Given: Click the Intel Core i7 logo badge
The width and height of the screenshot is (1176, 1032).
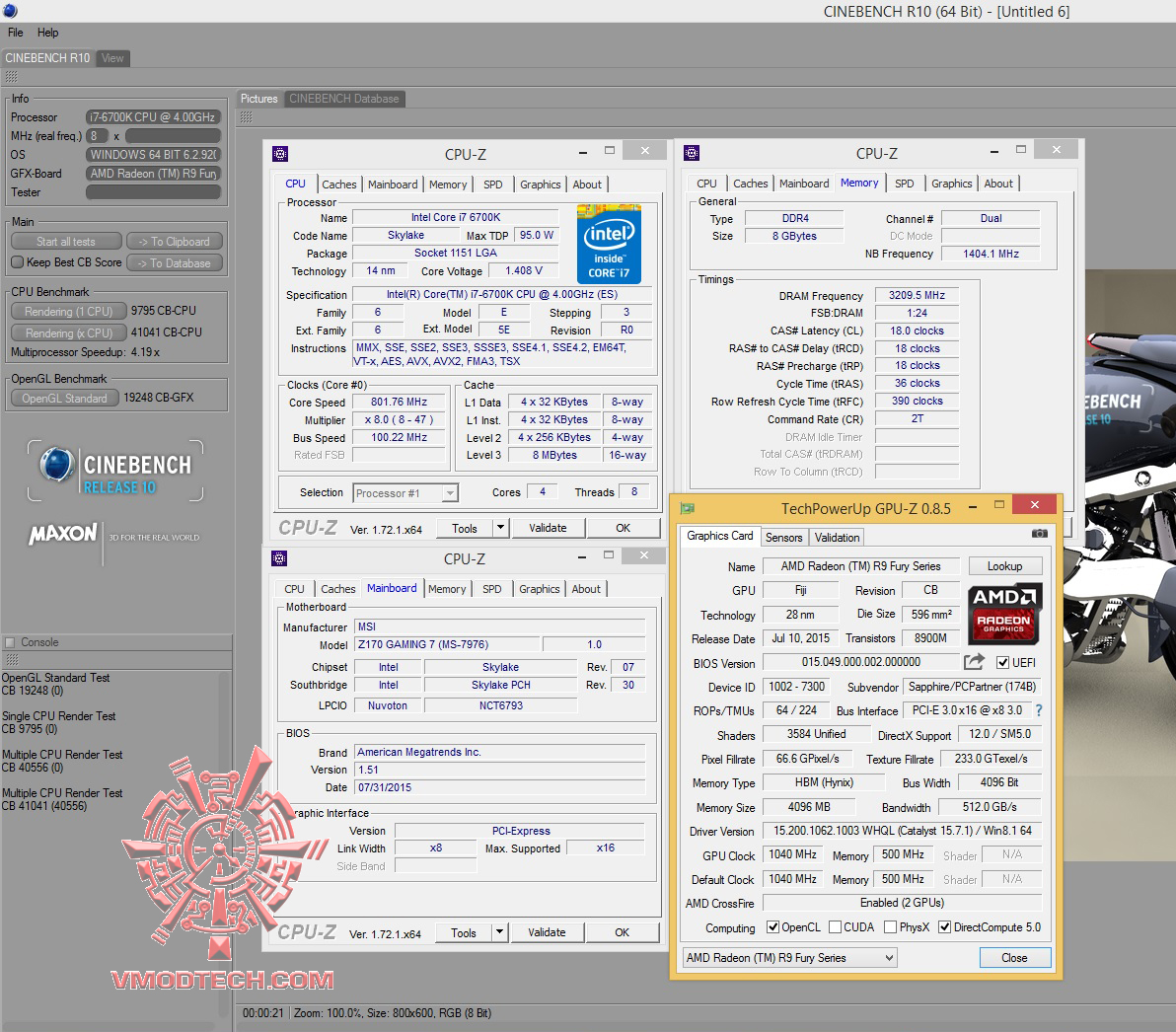Looking at the screenshot, I should click(609, 244).
